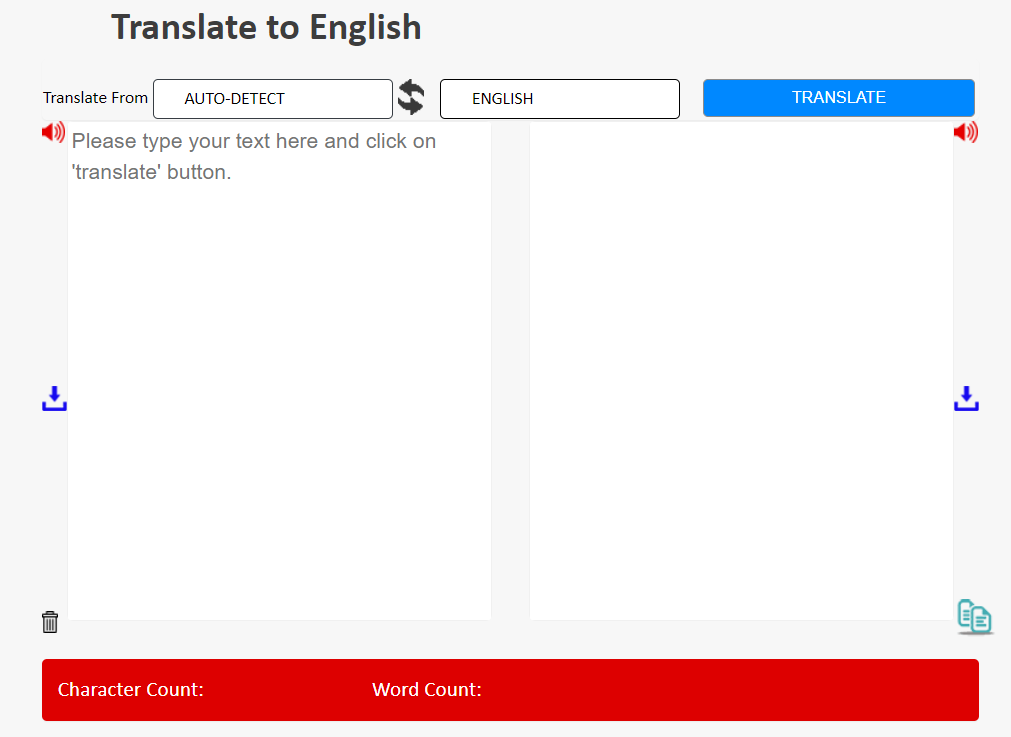
Task: Play audio of translated text speaker icon
Action: [x=966, y=132]
